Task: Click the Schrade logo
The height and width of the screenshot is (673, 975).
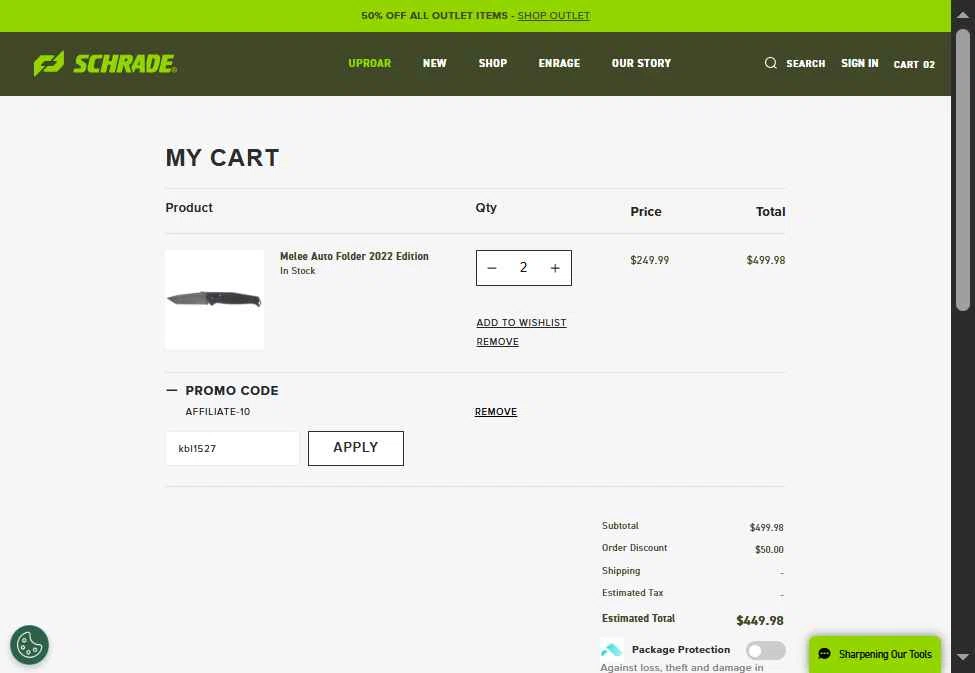Action: [105, 63]
